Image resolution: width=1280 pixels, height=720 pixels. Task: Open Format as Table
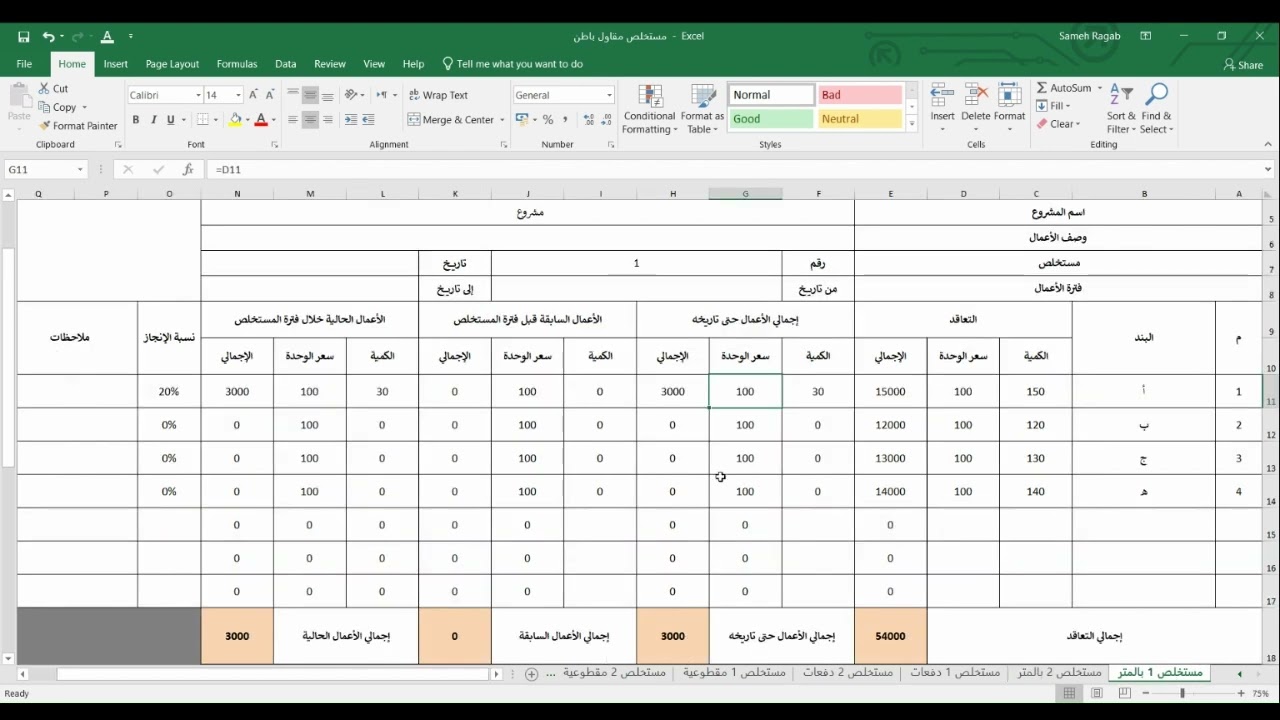tap(702, 109)
